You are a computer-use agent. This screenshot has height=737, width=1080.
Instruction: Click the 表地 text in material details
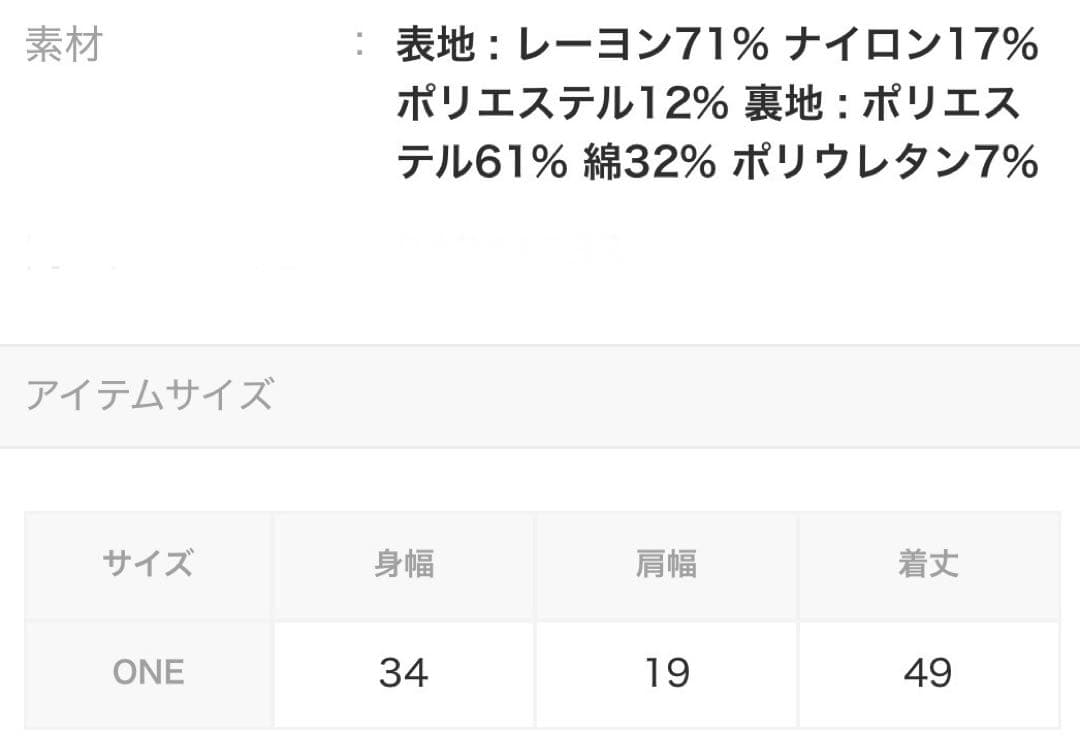430,46
